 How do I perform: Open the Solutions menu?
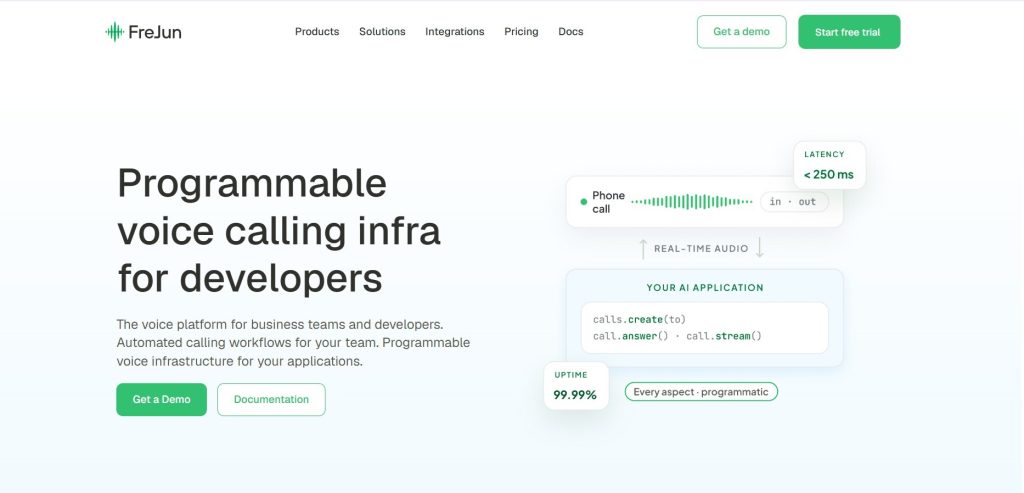pyautogui.click(x=382, y=31)
